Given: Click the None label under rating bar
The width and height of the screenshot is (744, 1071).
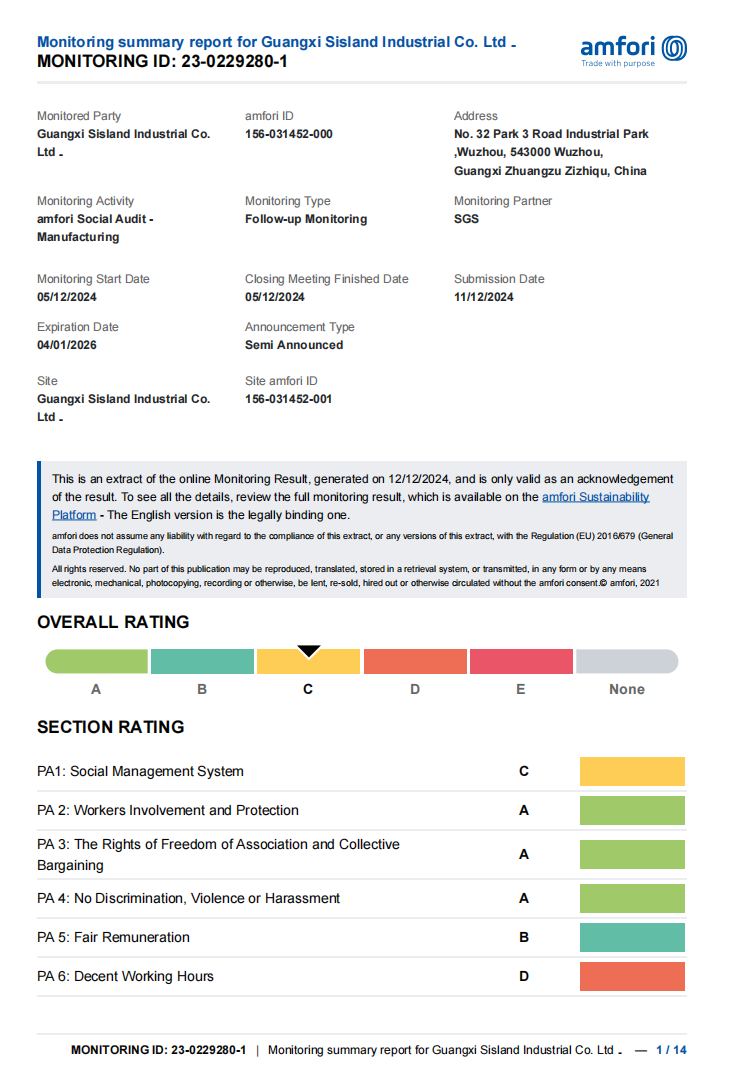Looking at the screenshot, I should (x=627, y=689).
